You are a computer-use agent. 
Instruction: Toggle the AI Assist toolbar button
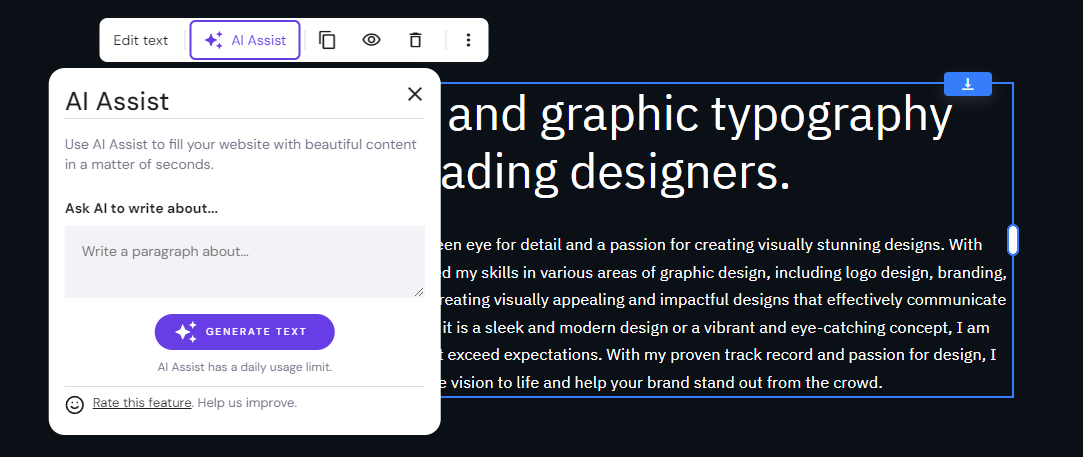pos(245,40)
